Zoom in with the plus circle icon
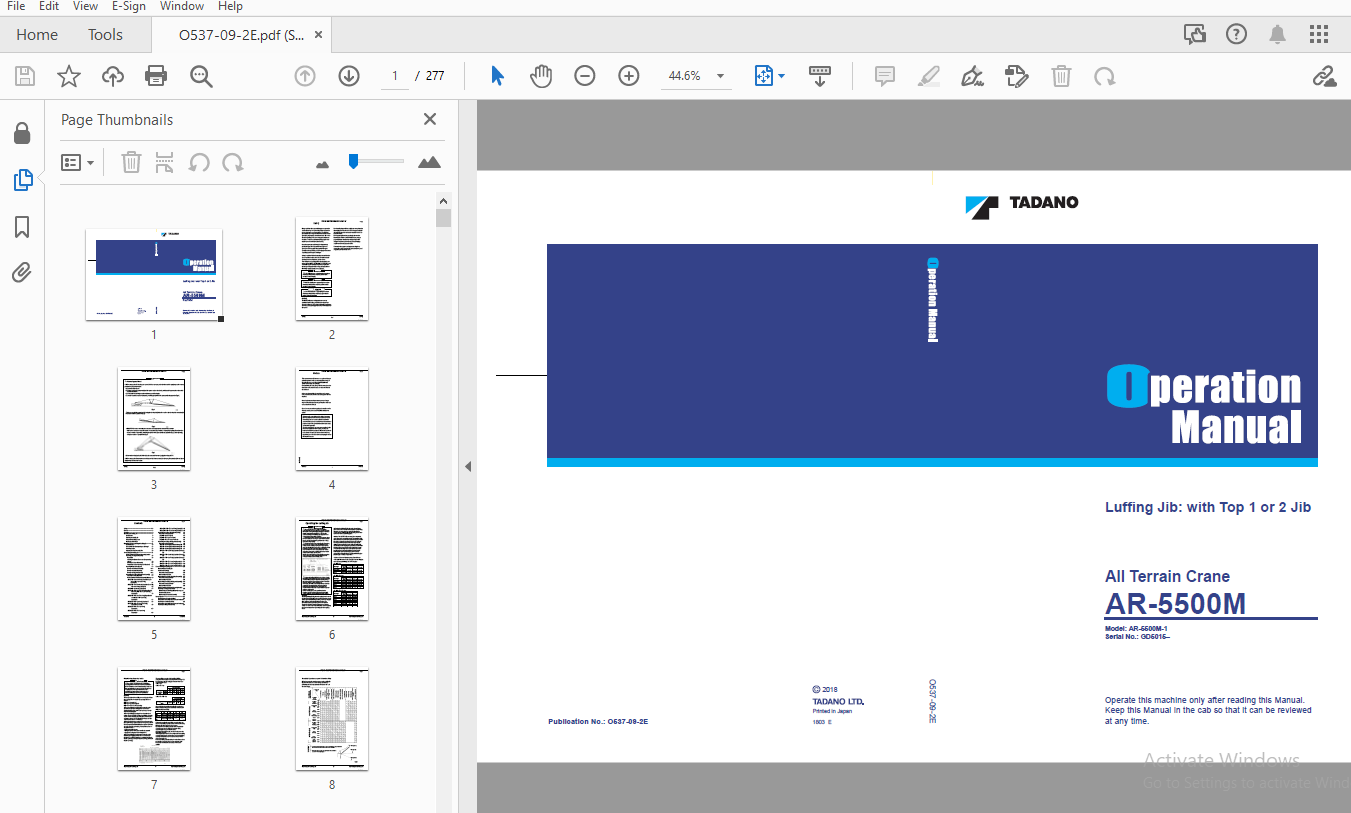The width and height of the screenshot is (1351, 813). tap(629, 76)
